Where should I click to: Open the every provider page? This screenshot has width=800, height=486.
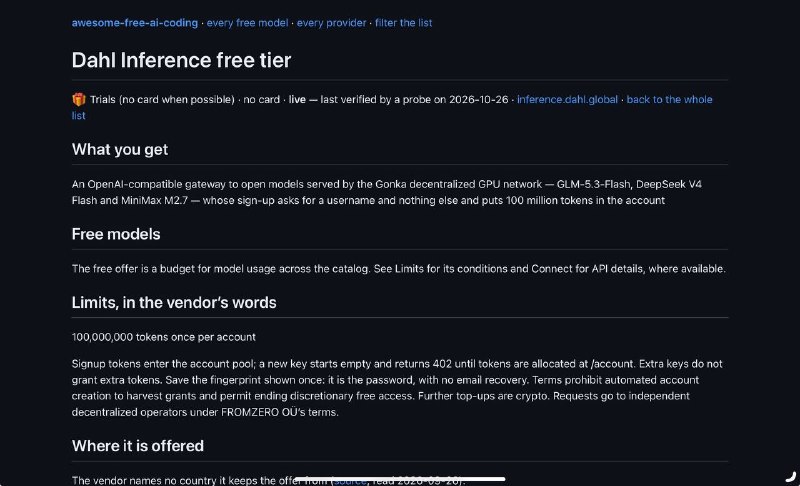pos(331,23)
